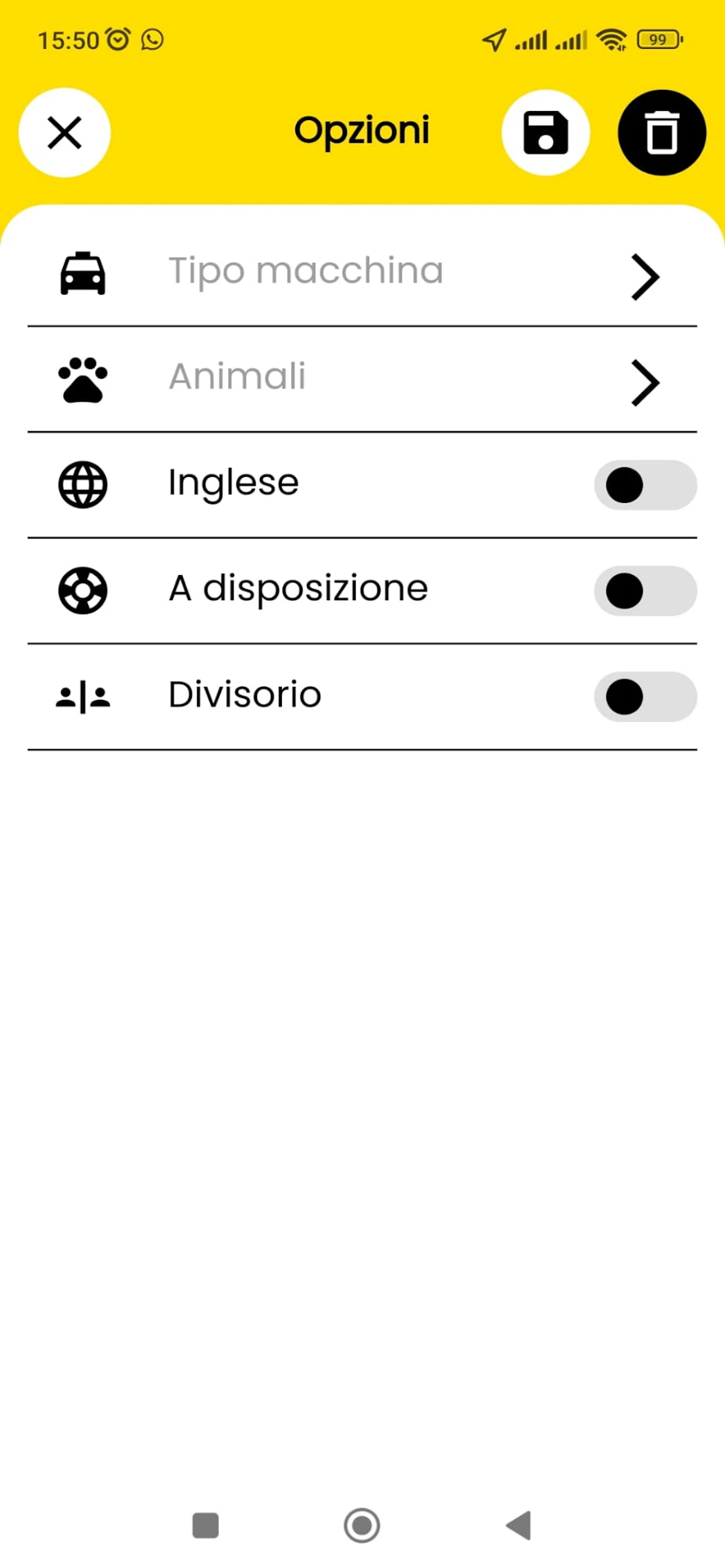Screen dimensions: 725x1568
Task: Click the chevron next to Tipo macchina
Action: pos(643,277)
